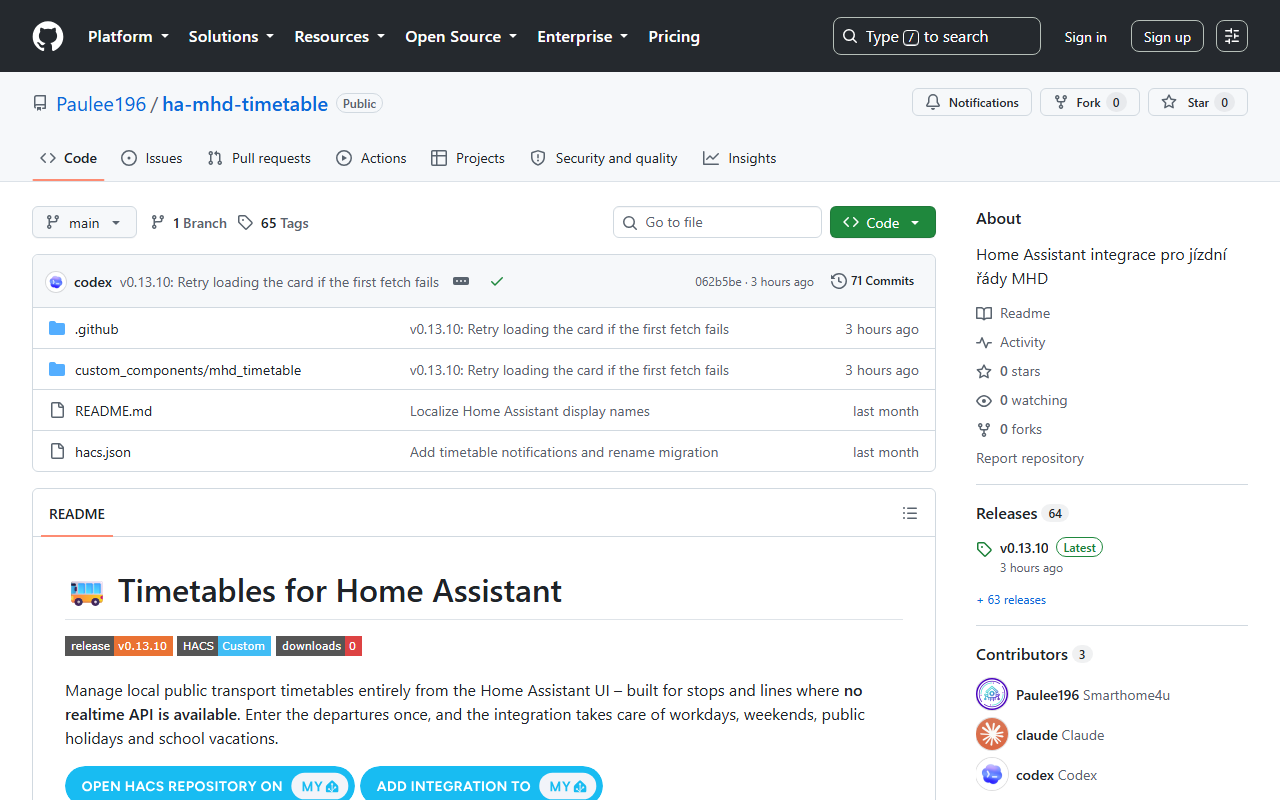Open the Activity link
Viewport: 1280px width, 800px height.
tap(1010, 342)
